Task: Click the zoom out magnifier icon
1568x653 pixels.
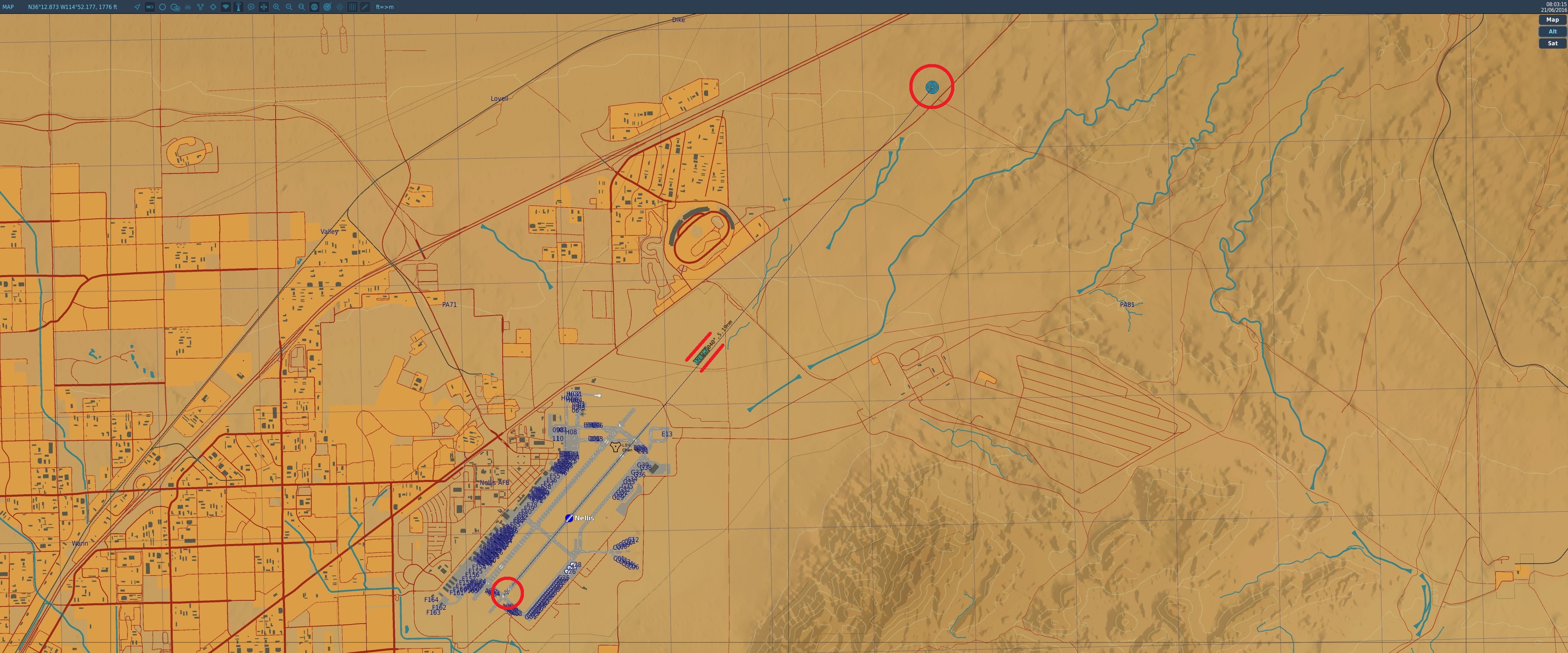Action: pos(289,7)
